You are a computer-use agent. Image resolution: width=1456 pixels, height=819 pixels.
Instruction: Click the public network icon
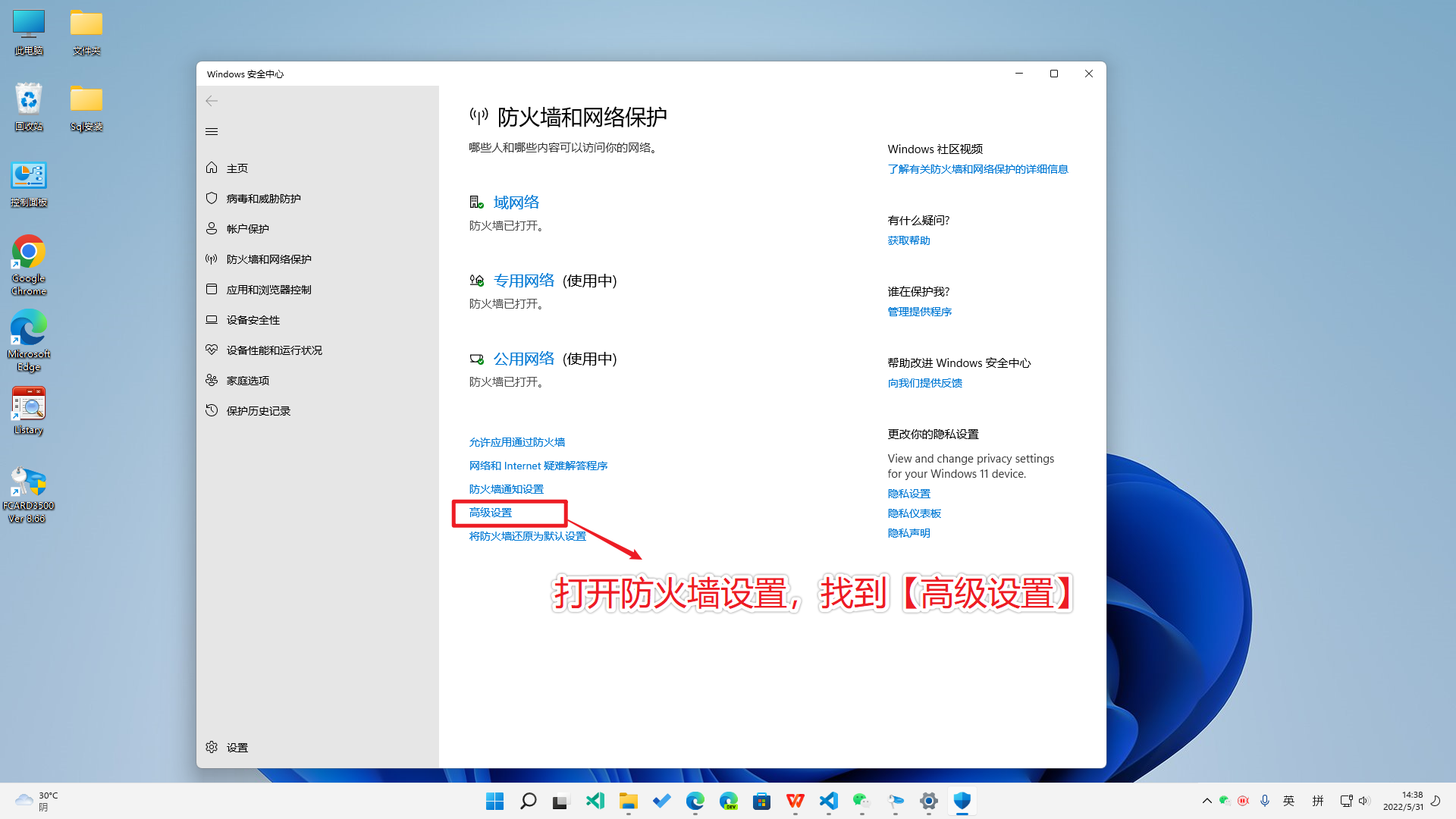click(476, 359)
